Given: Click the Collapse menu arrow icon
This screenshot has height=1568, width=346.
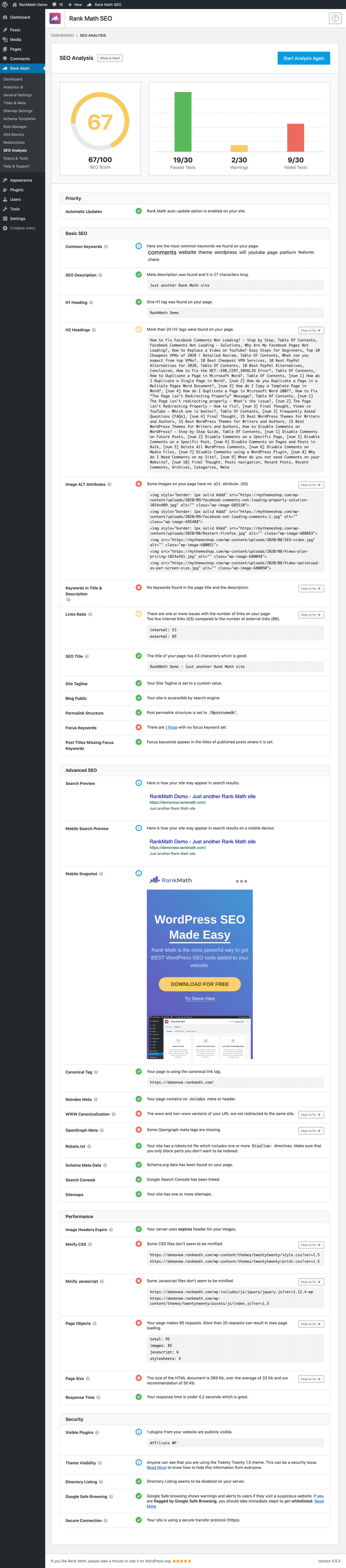Looking at the screenshot, I should [5, 228].
